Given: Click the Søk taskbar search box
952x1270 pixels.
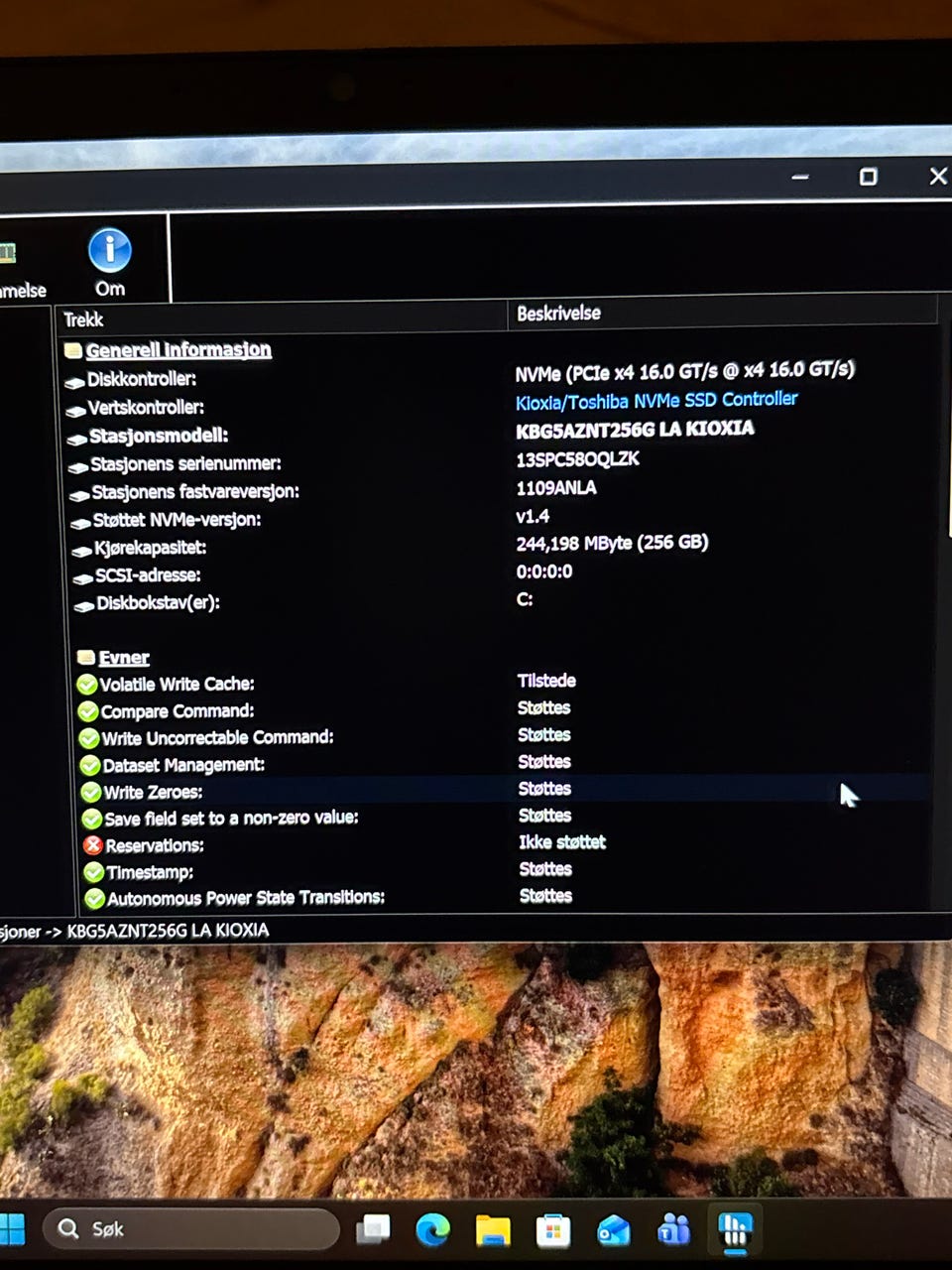Looking at the screenshot, I should coord(190,1229).
